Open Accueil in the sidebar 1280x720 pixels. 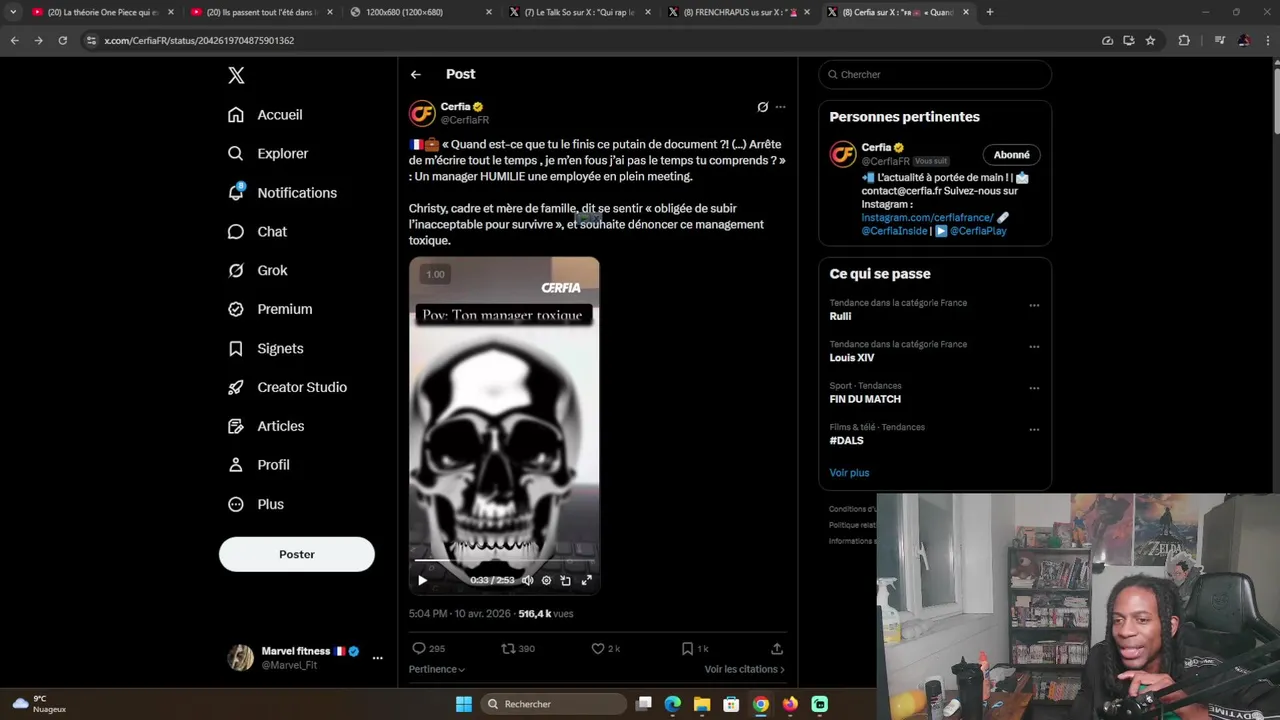pyautogui.click(x=265, y=115)
